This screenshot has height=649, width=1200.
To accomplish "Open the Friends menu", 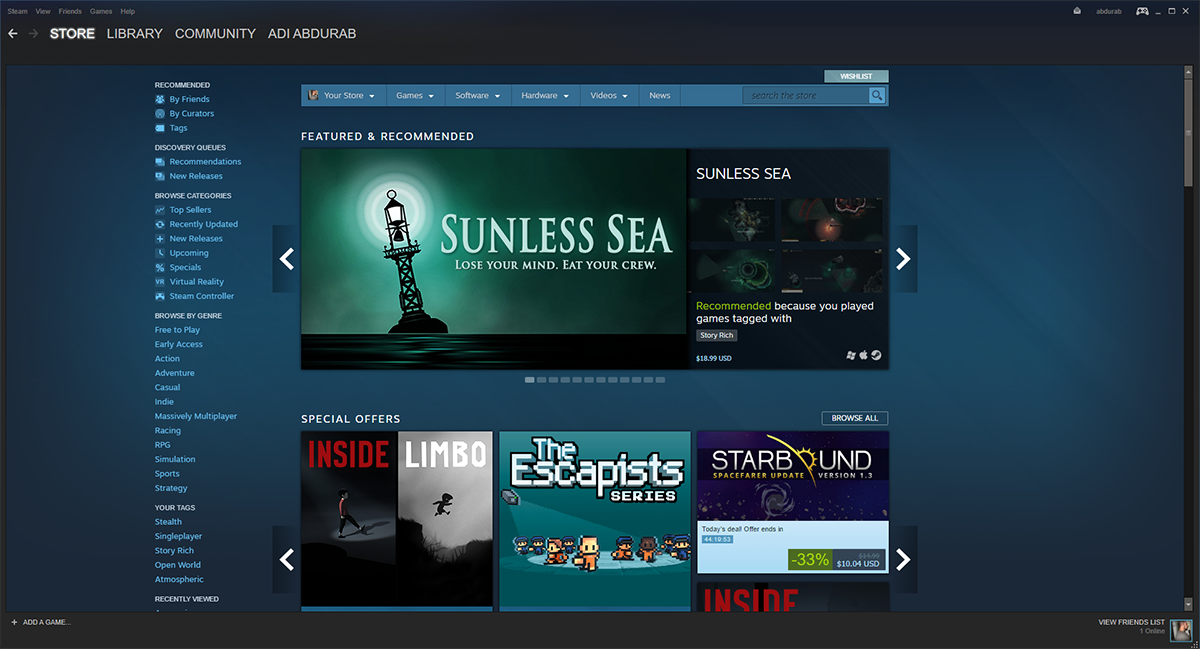I will tap(70, 11).
